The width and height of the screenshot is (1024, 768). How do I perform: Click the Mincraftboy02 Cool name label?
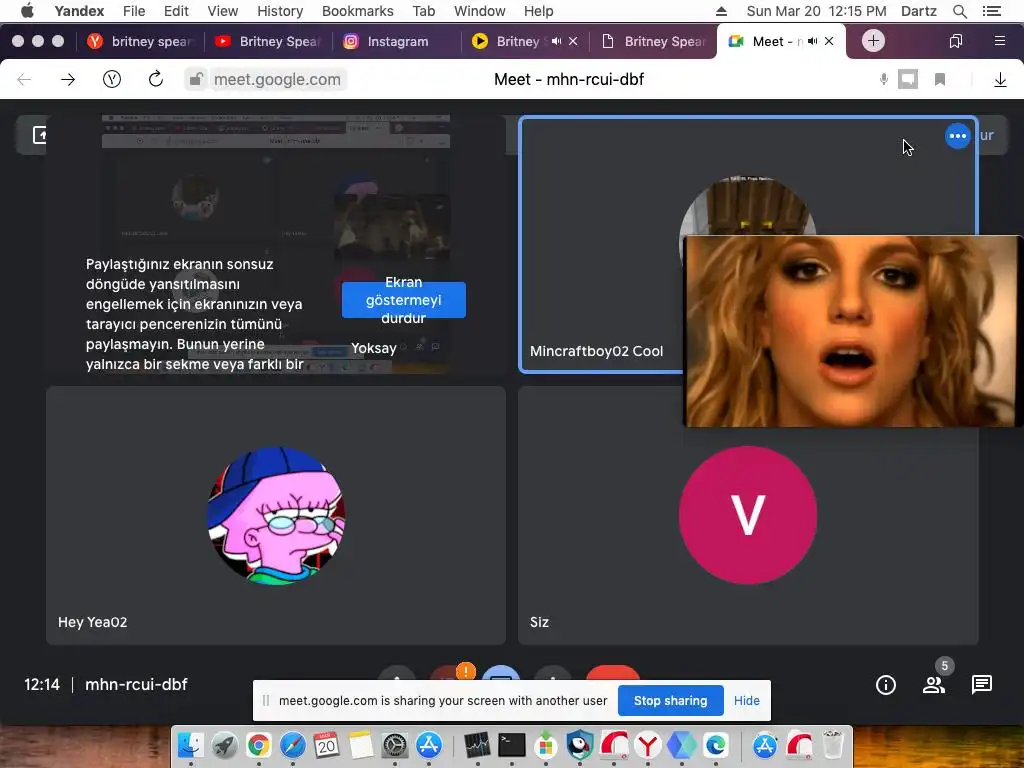click(596, 351)
